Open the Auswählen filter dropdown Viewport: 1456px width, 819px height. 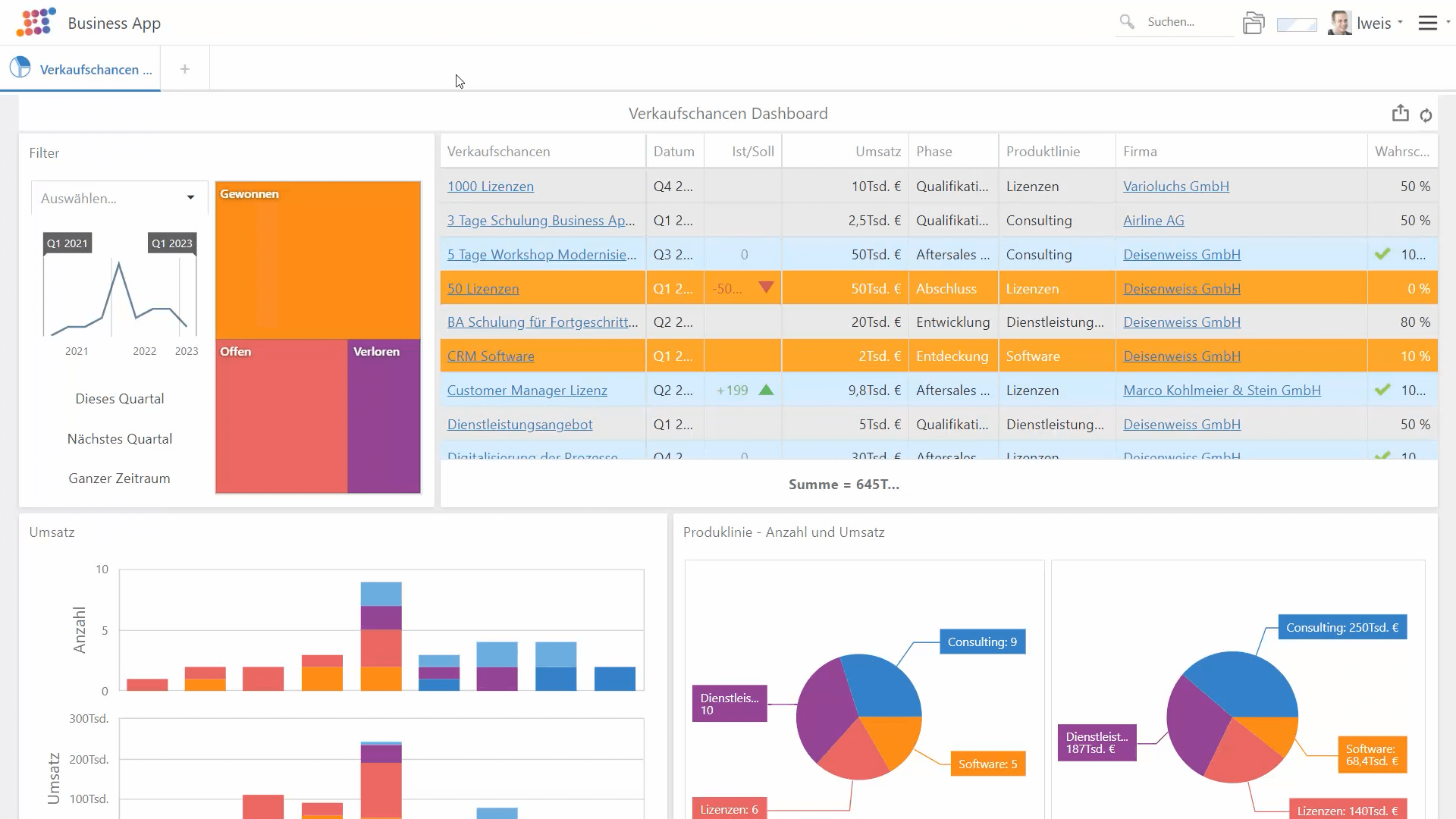[119, 199]
